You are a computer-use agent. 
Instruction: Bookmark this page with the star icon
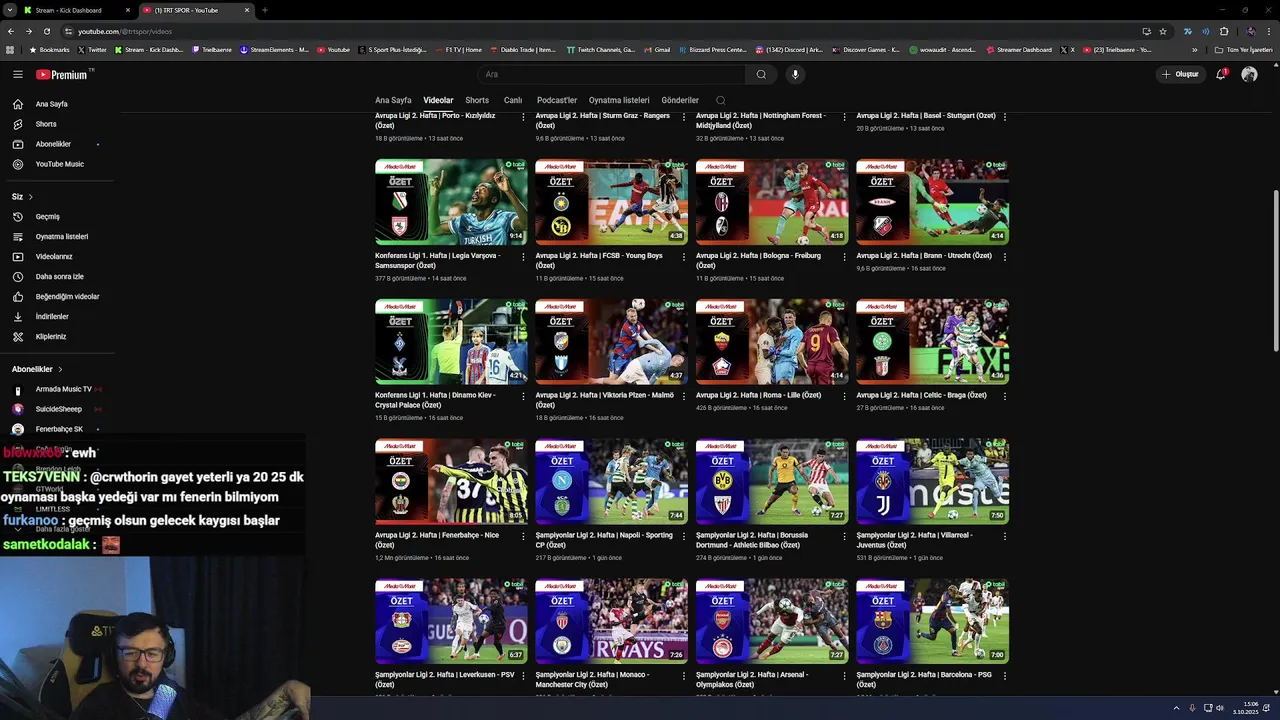[x=1163, y=31]
